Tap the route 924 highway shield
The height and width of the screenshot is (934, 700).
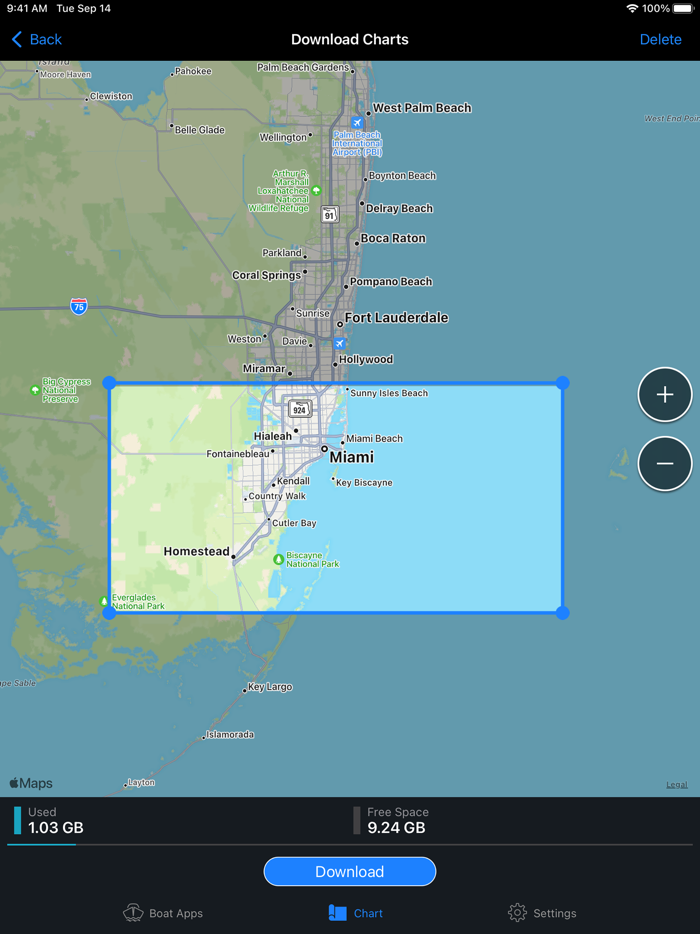[300, 409]
